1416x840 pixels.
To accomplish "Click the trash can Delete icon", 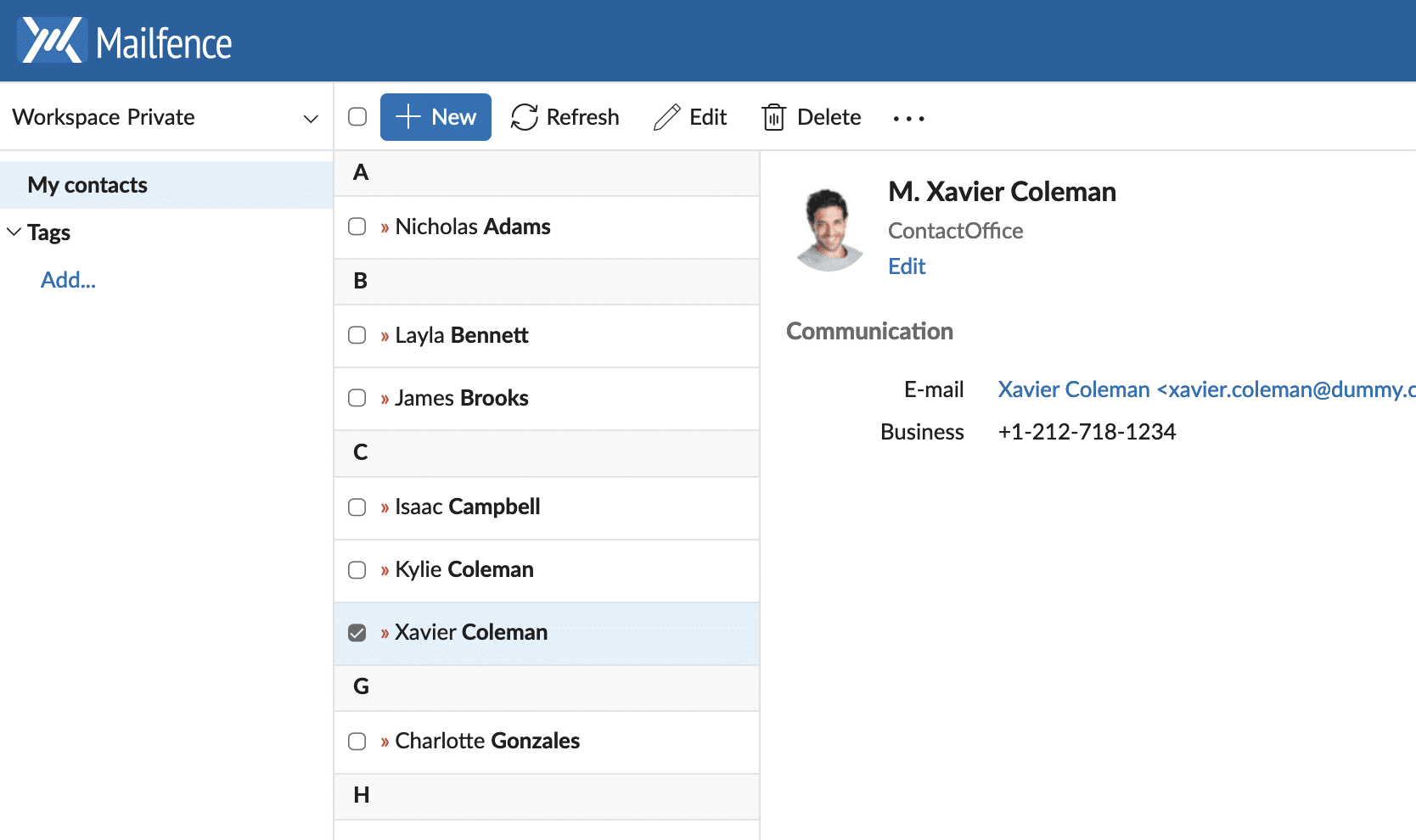I will tap(773, 117).
